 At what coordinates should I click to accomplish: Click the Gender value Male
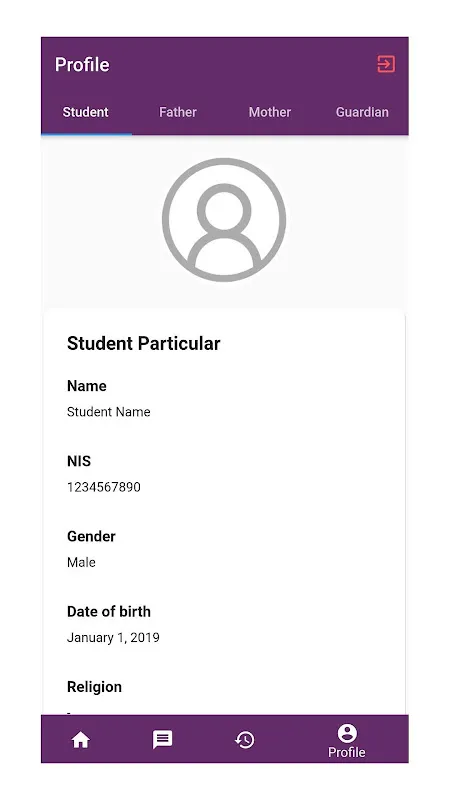point(81,562)
